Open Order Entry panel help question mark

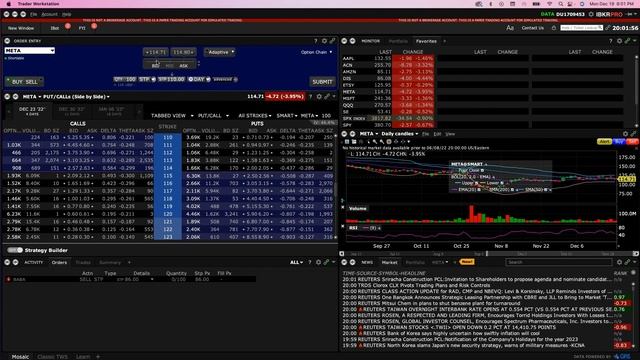(316, 41)
